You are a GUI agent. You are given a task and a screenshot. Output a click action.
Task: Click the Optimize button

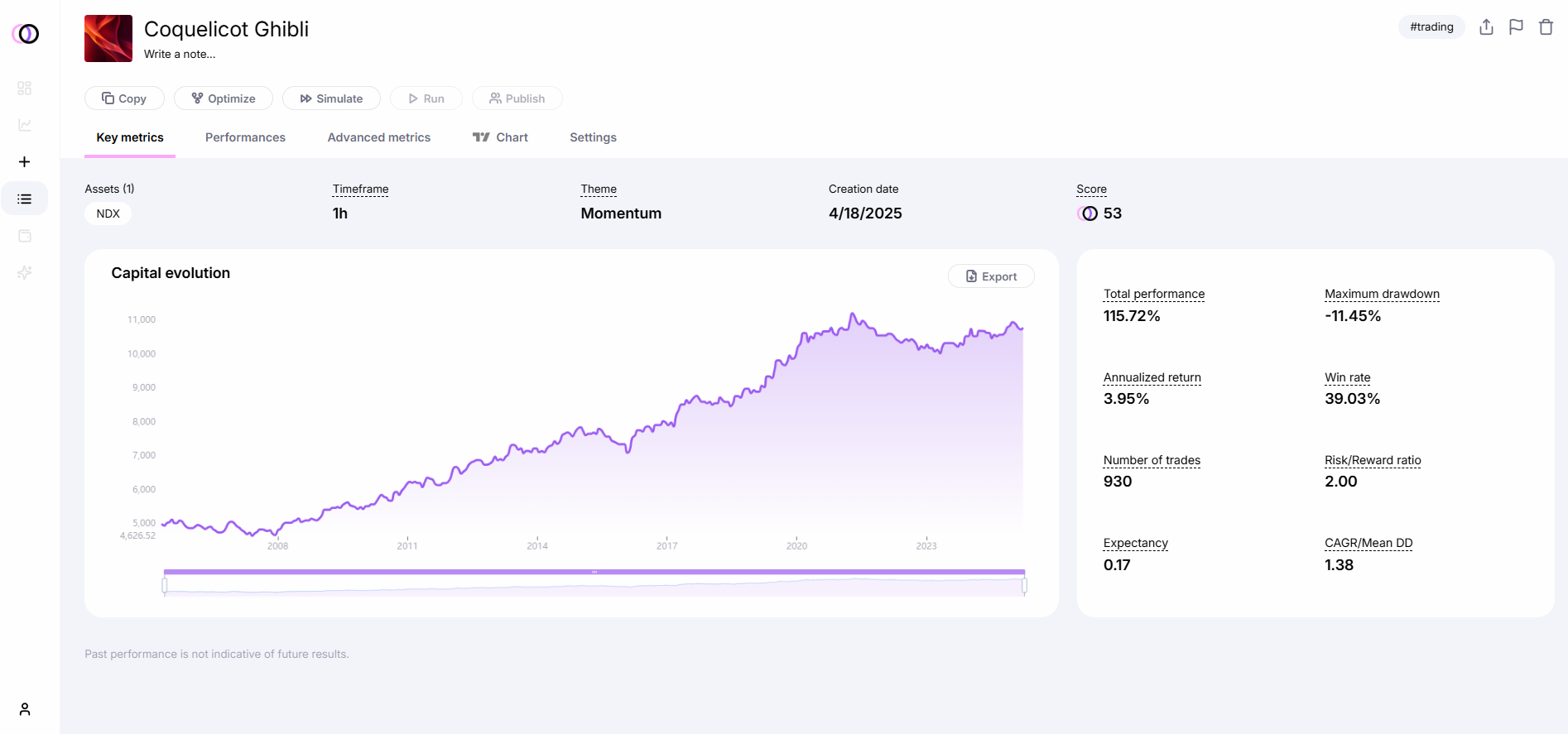(224, 98)
